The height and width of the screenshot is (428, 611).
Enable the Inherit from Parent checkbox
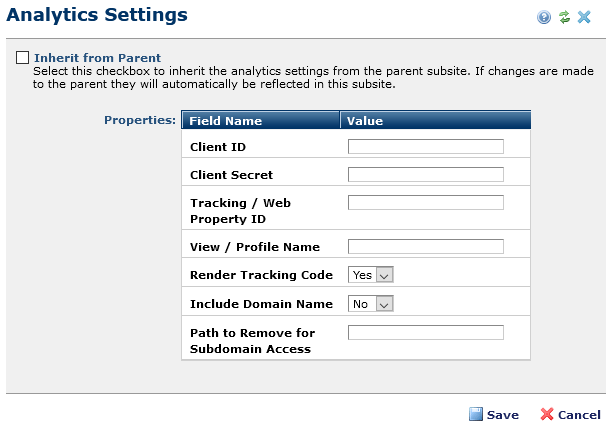23,58
